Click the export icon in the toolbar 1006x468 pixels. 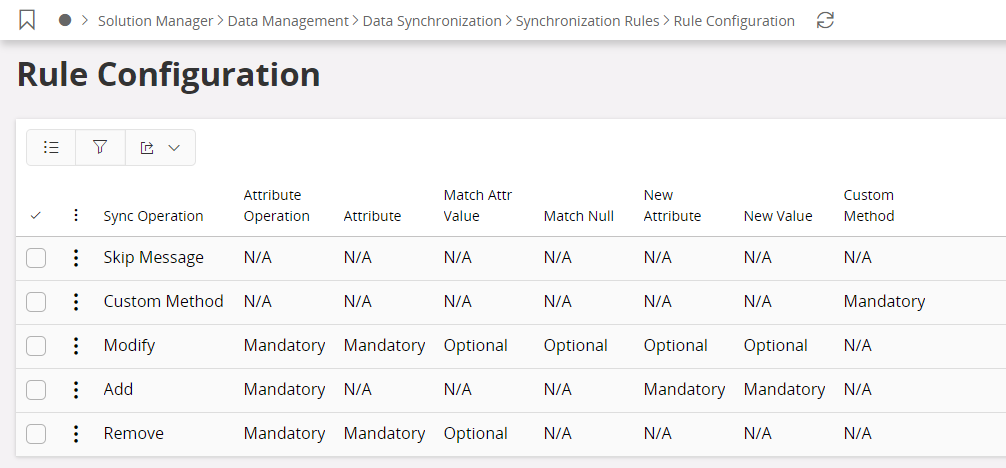click(x=148, y=147)
